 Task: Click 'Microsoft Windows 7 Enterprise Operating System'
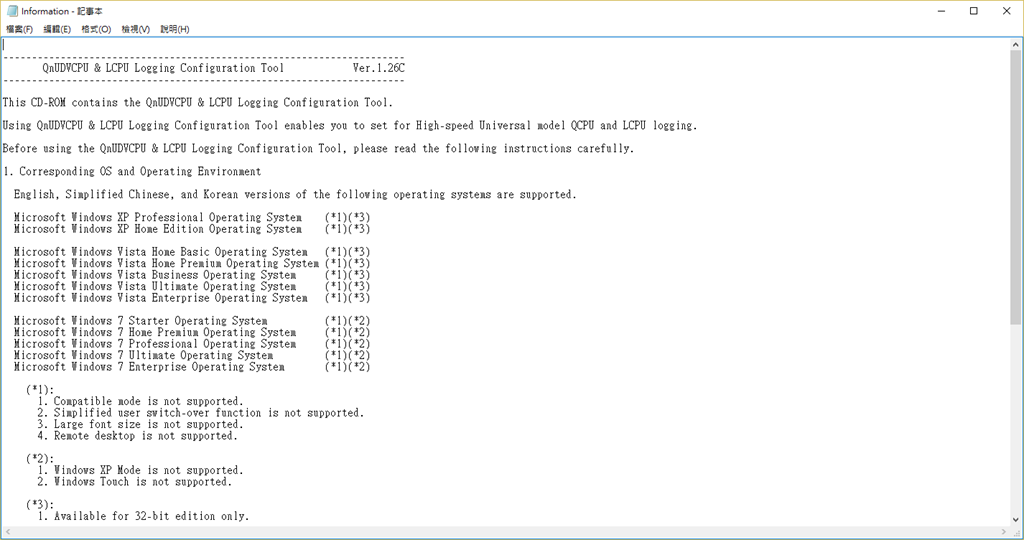coord(150,367)
